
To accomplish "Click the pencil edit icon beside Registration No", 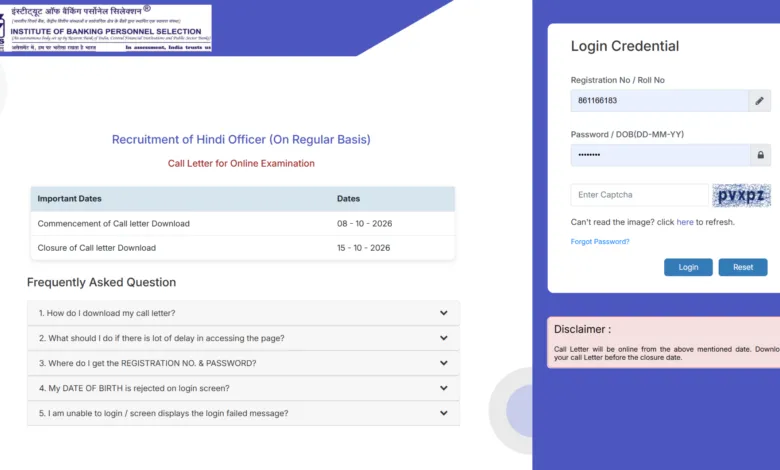I will (x=759, y=100).
